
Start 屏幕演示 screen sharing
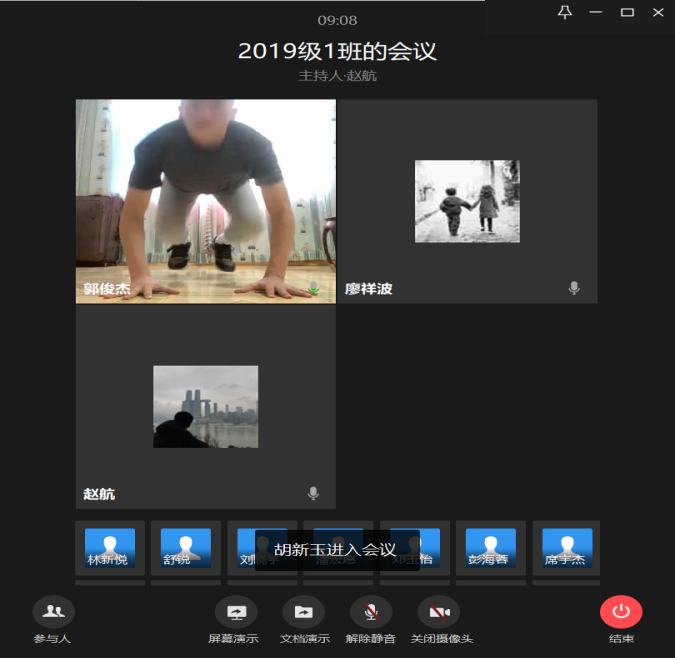point(236,612)
